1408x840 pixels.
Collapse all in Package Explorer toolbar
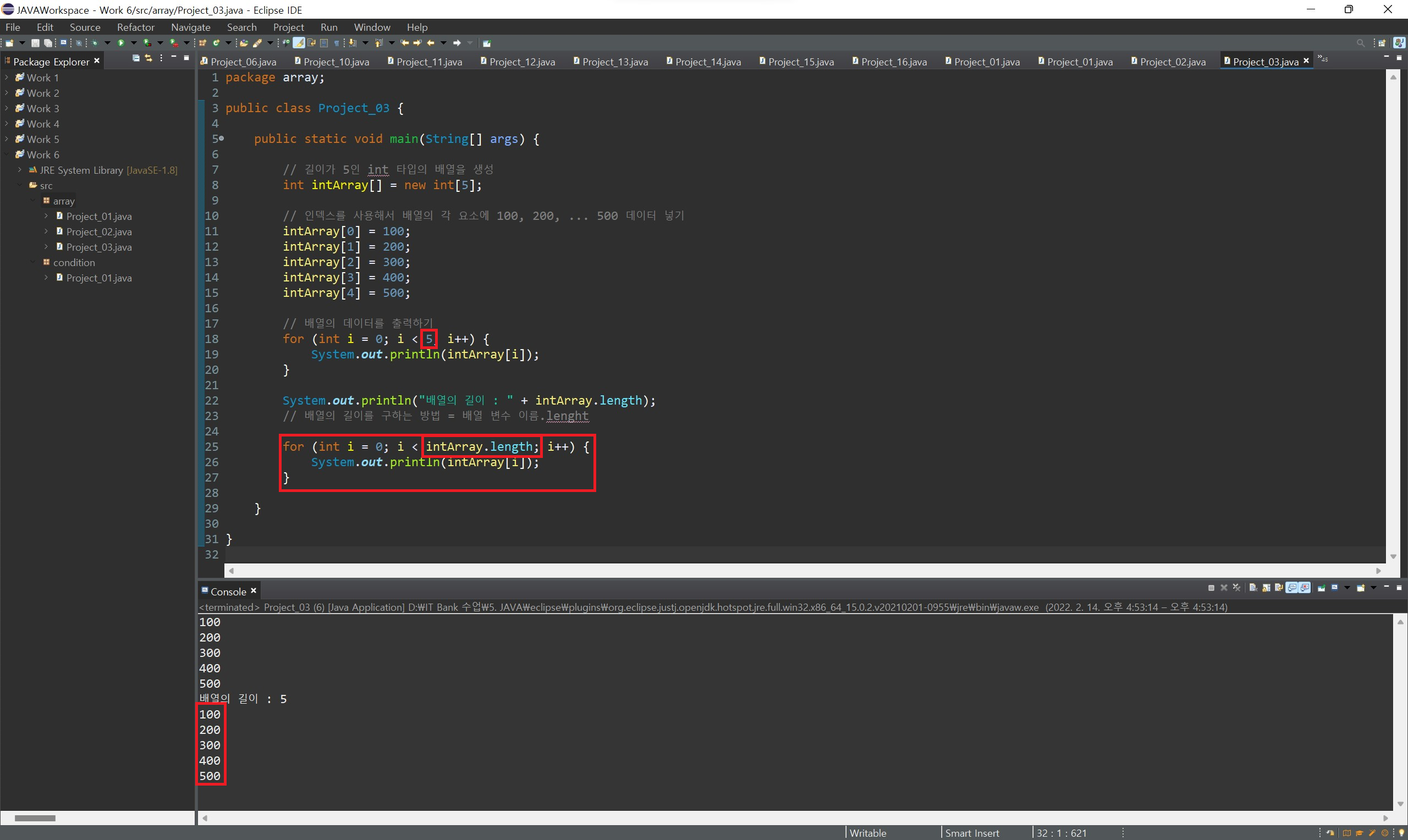[136, 58]
